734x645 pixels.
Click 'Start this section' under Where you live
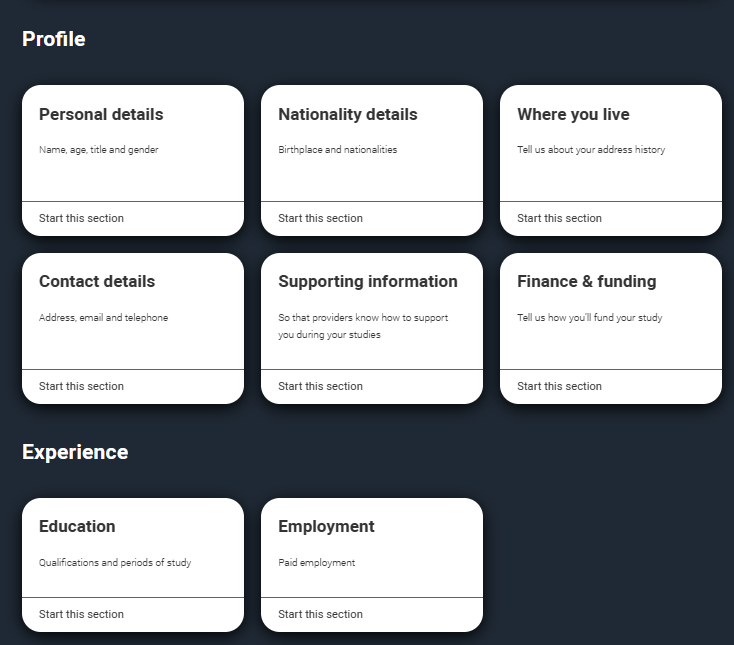559,218
